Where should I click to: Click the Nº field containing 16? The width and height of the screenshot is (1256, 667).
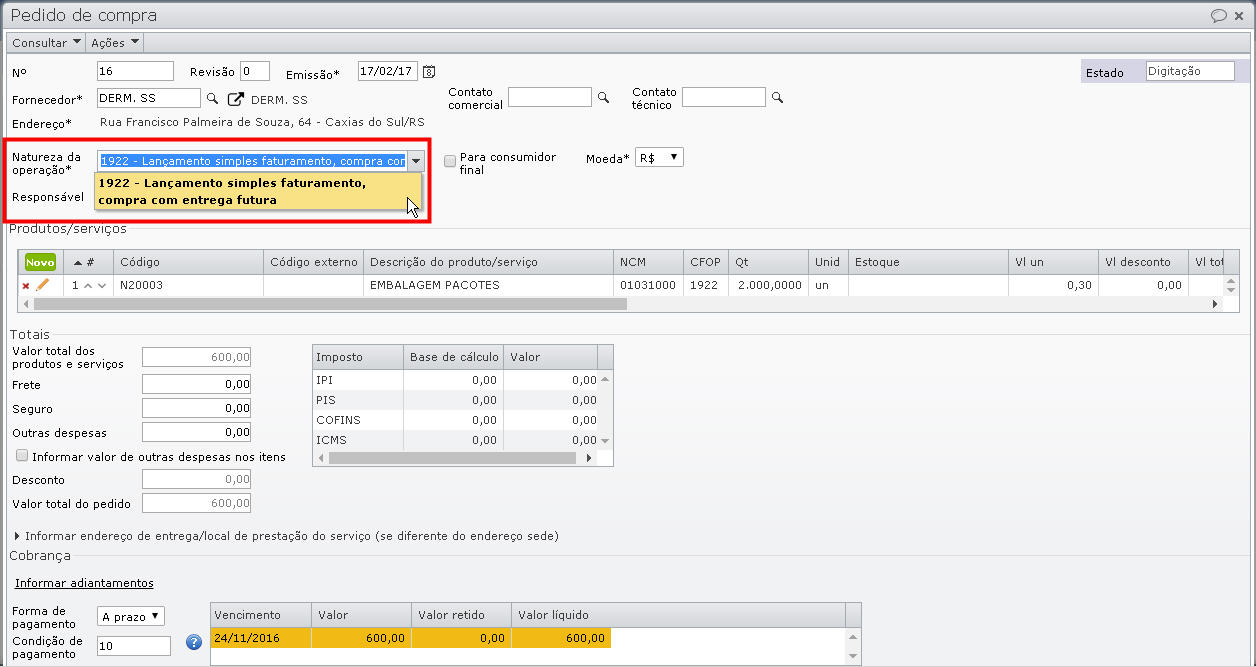pos(135,71)
